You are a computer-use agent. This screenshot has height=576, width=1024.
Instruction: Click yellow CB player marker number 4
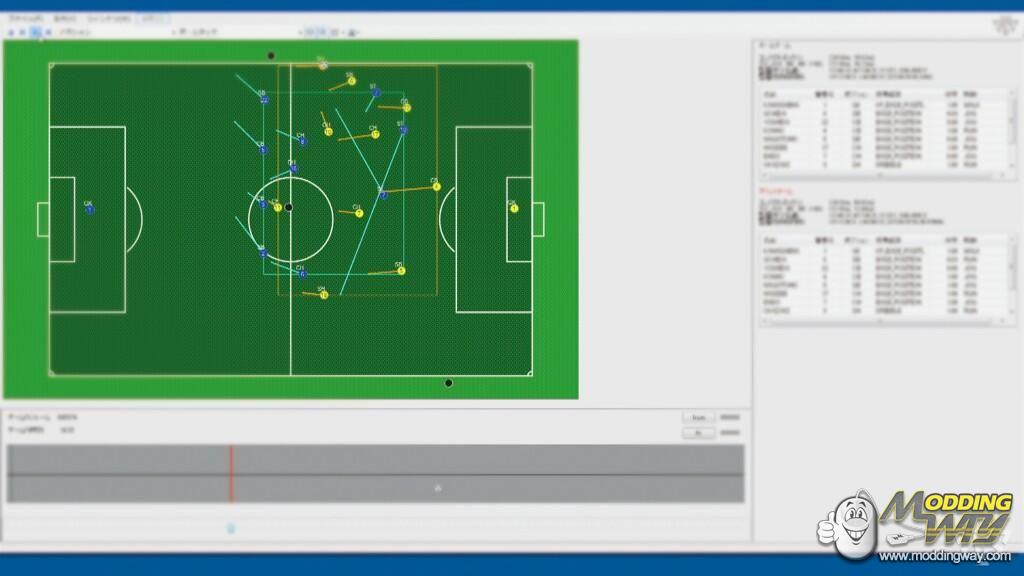(437, 187)
